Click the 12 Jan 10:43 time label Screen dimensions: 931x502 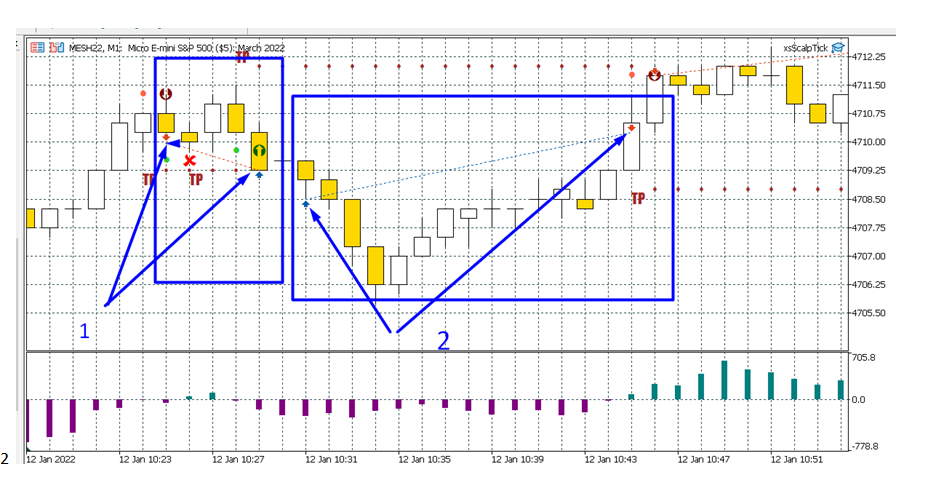[x=610, y=459]
